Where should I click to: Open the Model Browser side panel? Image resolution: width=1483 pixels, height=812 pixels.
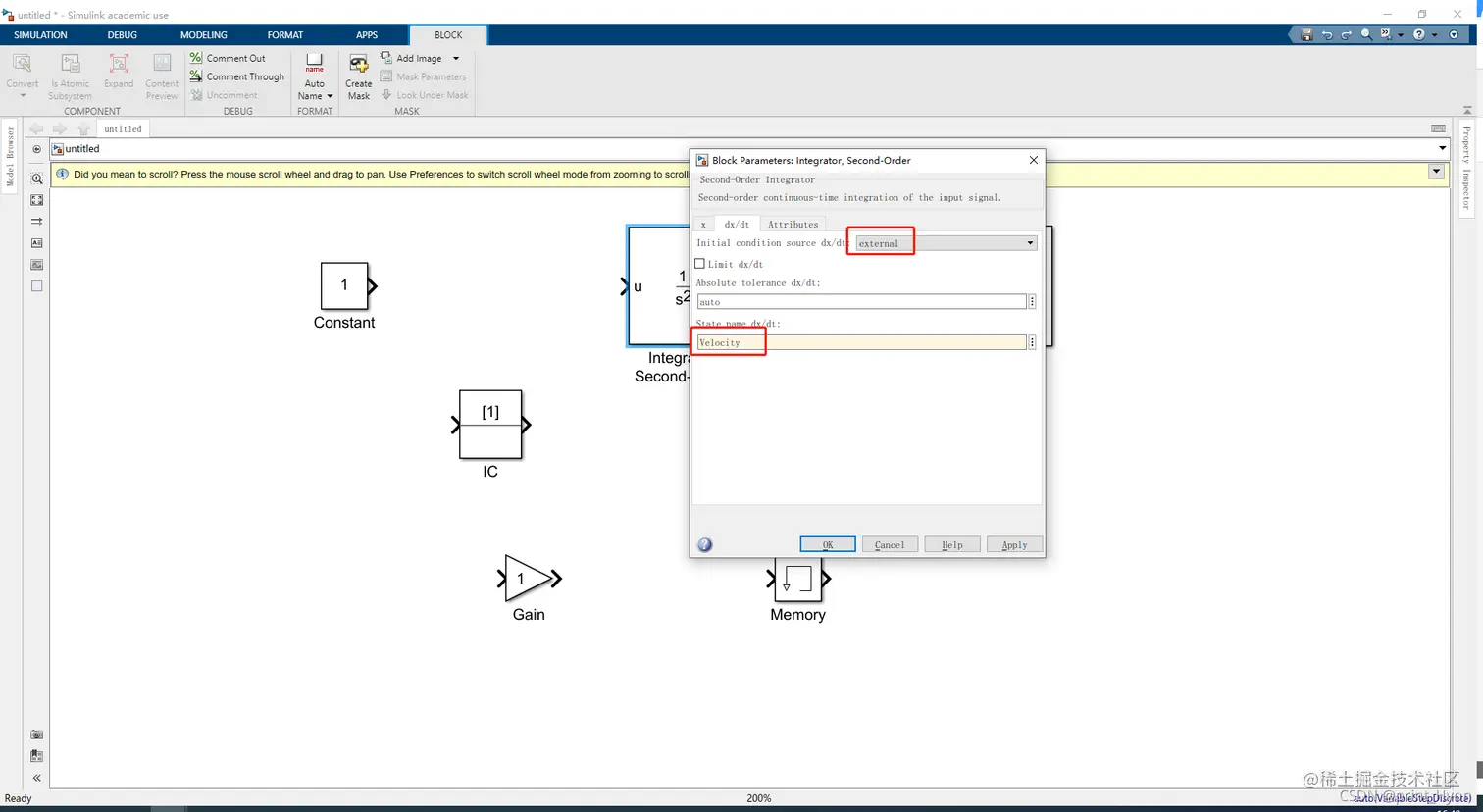[x=10, y=156]
